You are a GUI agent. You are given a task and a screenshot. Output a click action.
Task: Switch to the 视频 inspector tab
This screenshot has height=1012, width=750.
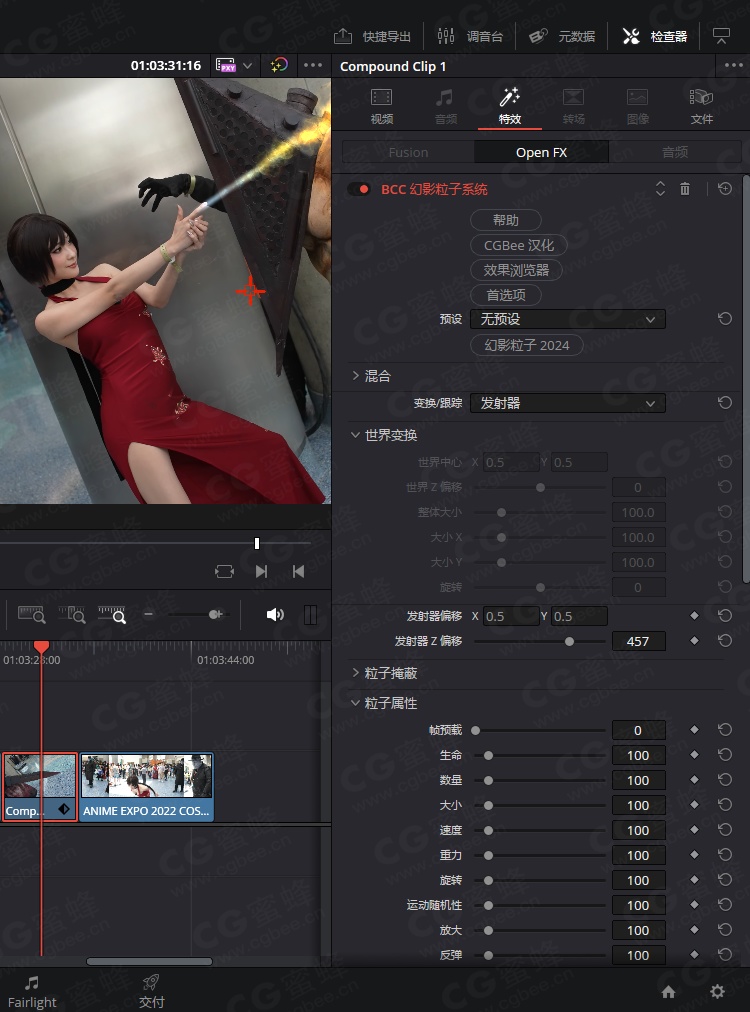pyautogui.click(x=381, y=106)
